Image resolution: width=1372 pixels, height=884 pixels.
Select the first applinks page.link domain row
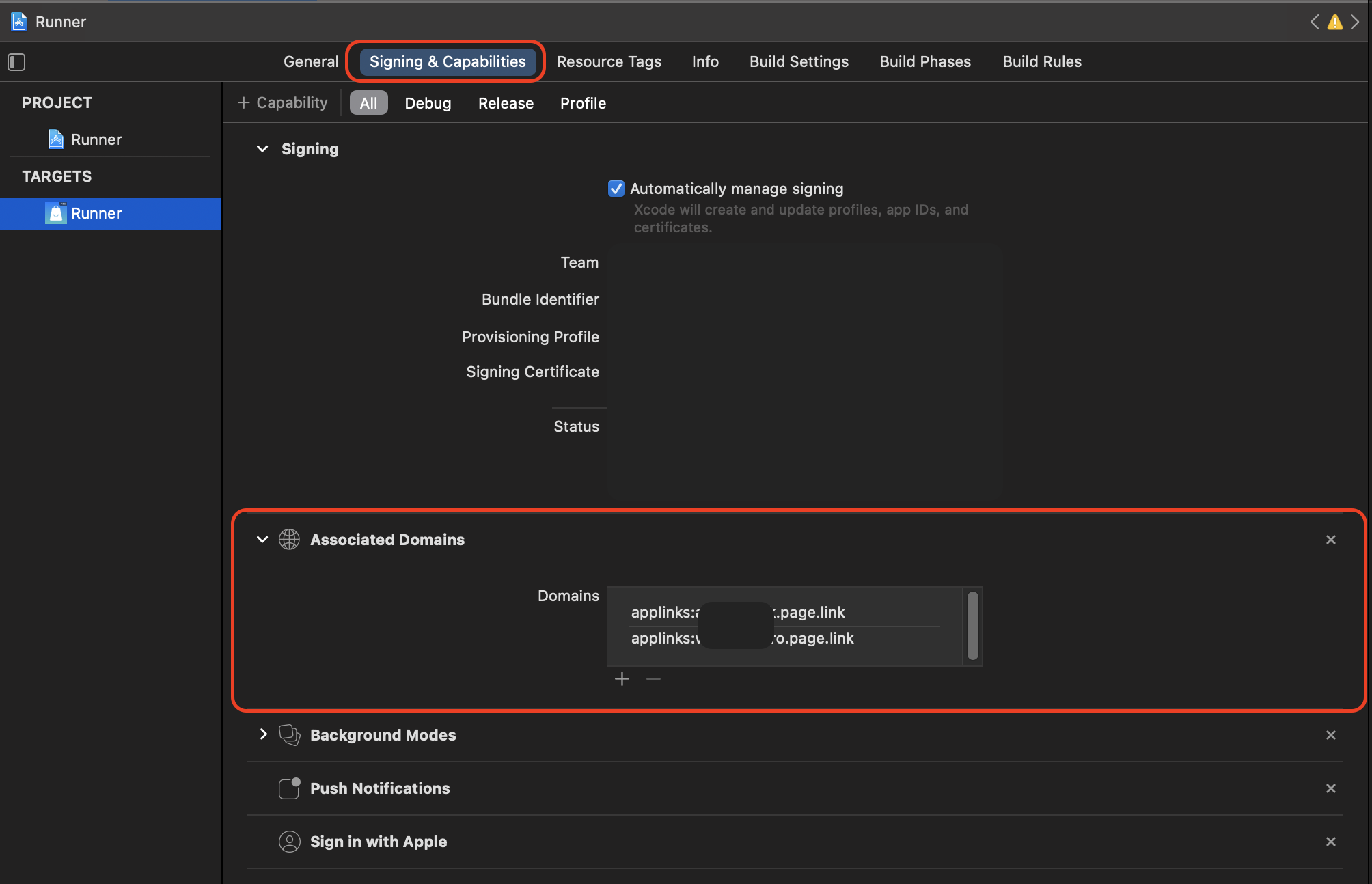pyautogui.click(x=784, y=612)
